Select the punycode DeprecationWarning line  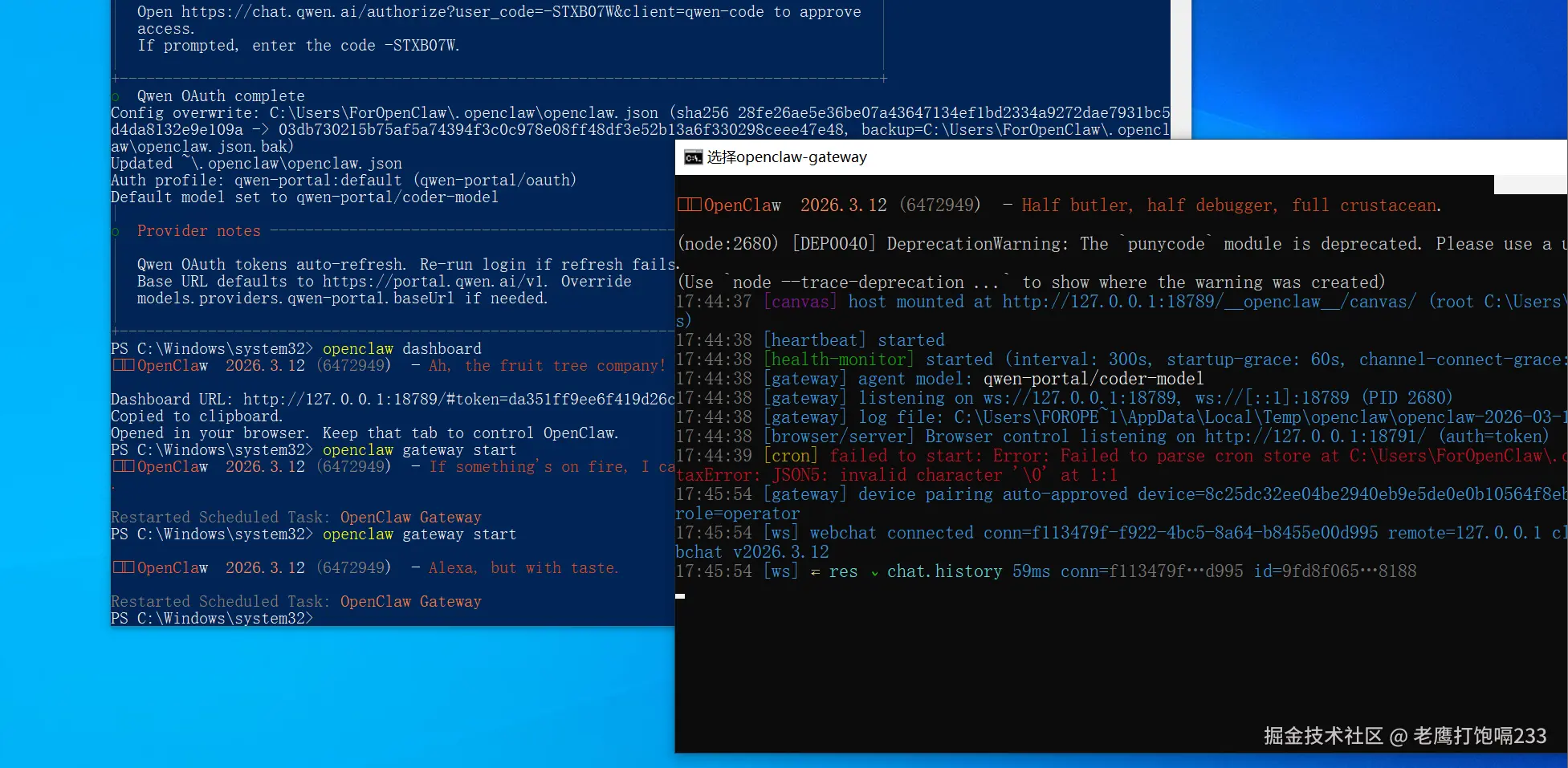pyautogui.click(x=1122, y=244)
